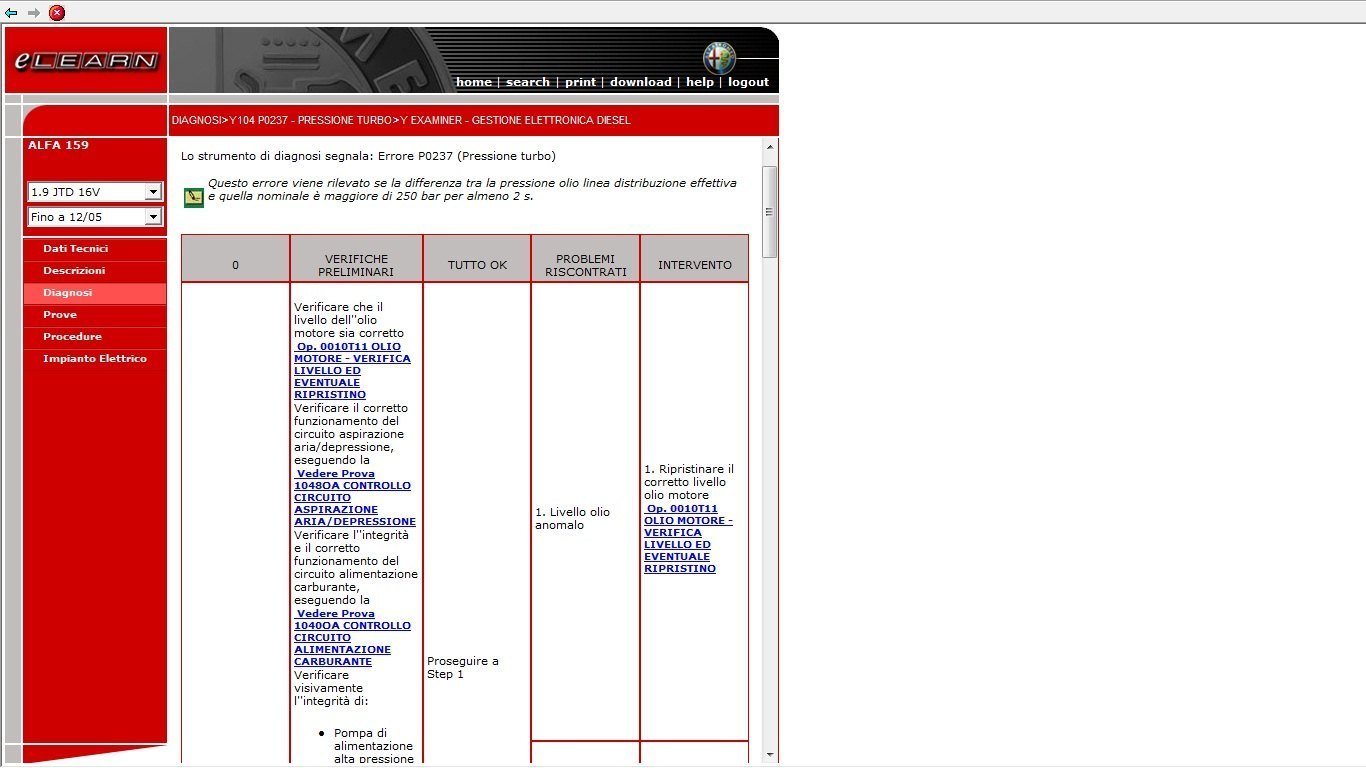Click Y104 P0237 - PRESSIONE TURBO in the breadcrumb
The height and width of the screenshot is (768, 1366).
point(310,121)
